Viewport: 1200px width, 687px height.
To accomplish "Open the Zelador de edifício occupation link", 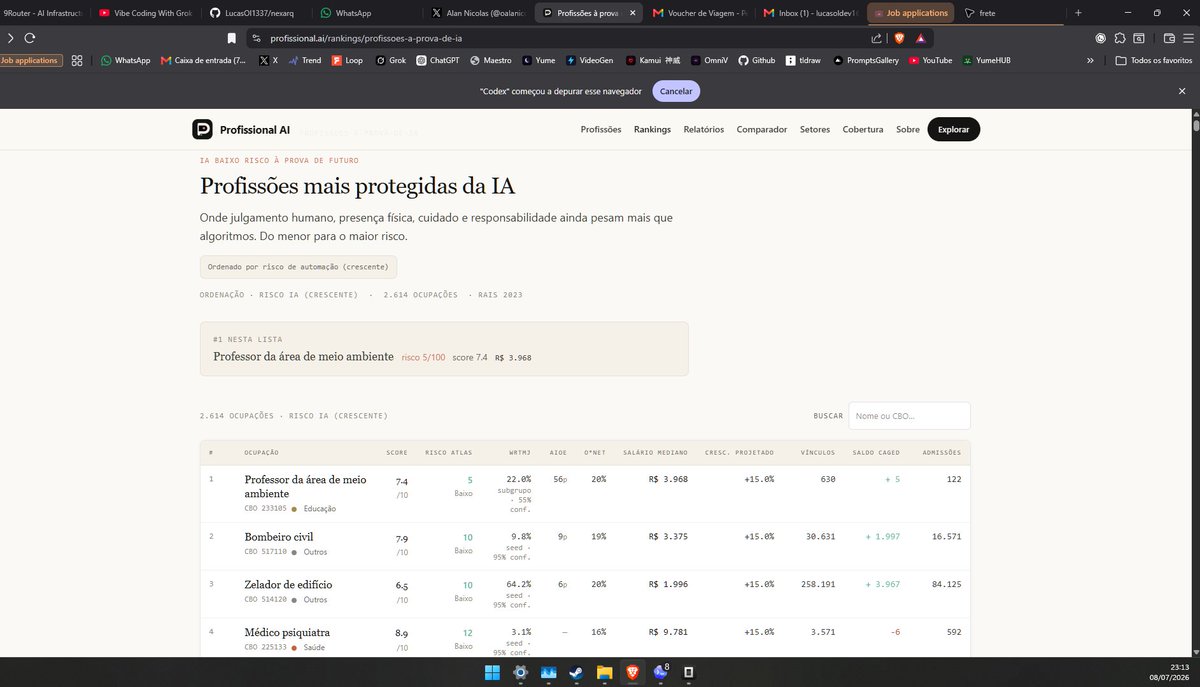I will coord(288,585).
